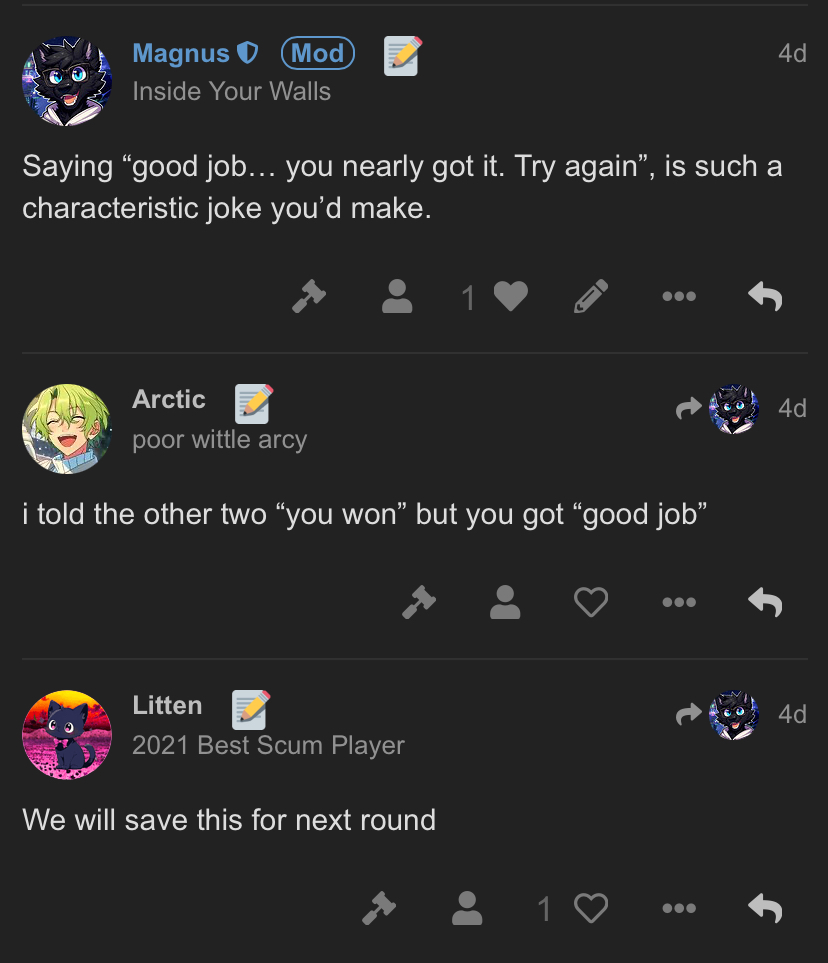Reply to Arctic's post
Screen dimensions: 828x963
[765, 602]
